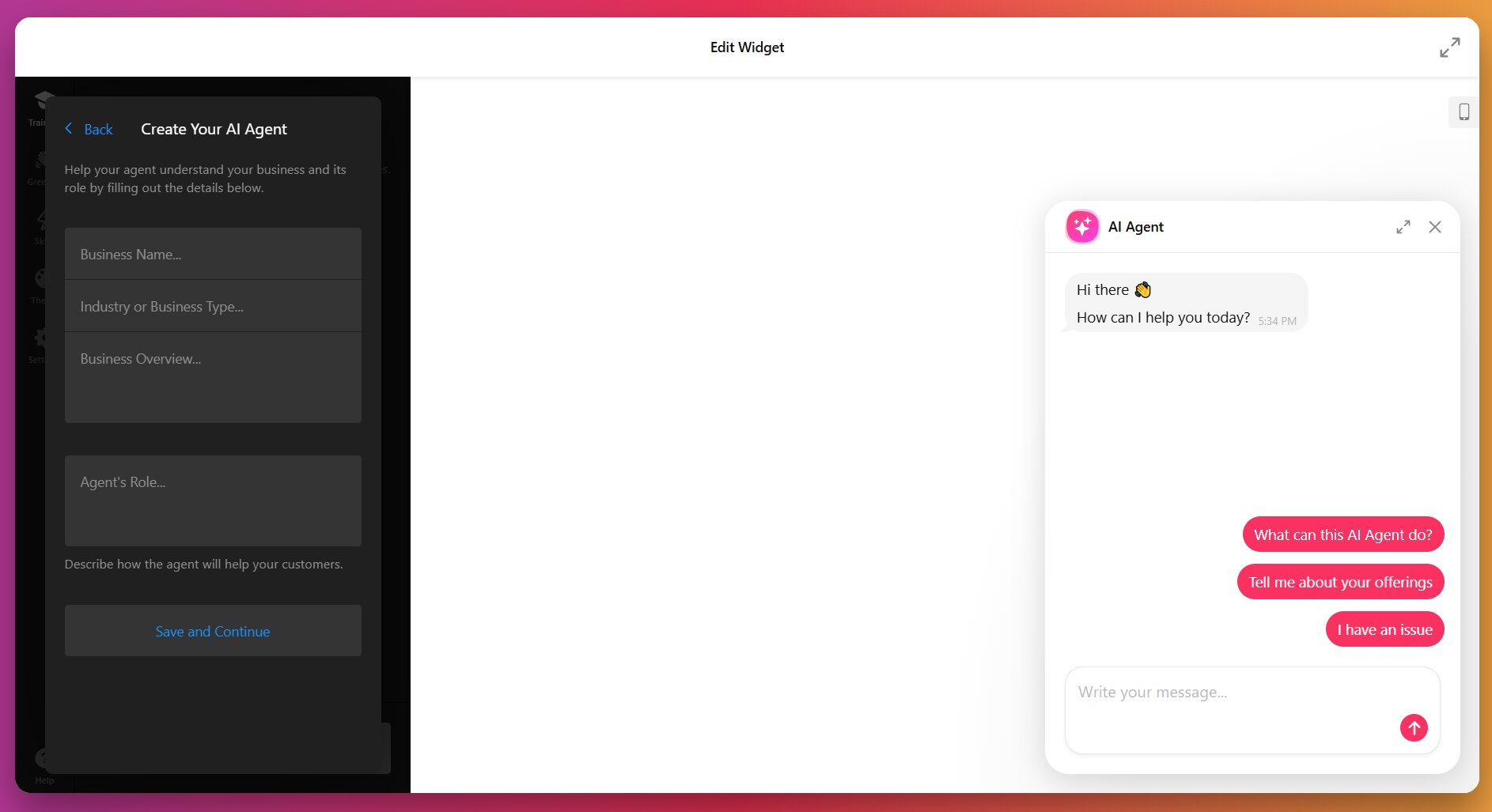The height and width of the screenshot is (812, 1492).
Task: Switch to mobile preview mode
Action: point(1464,111)
